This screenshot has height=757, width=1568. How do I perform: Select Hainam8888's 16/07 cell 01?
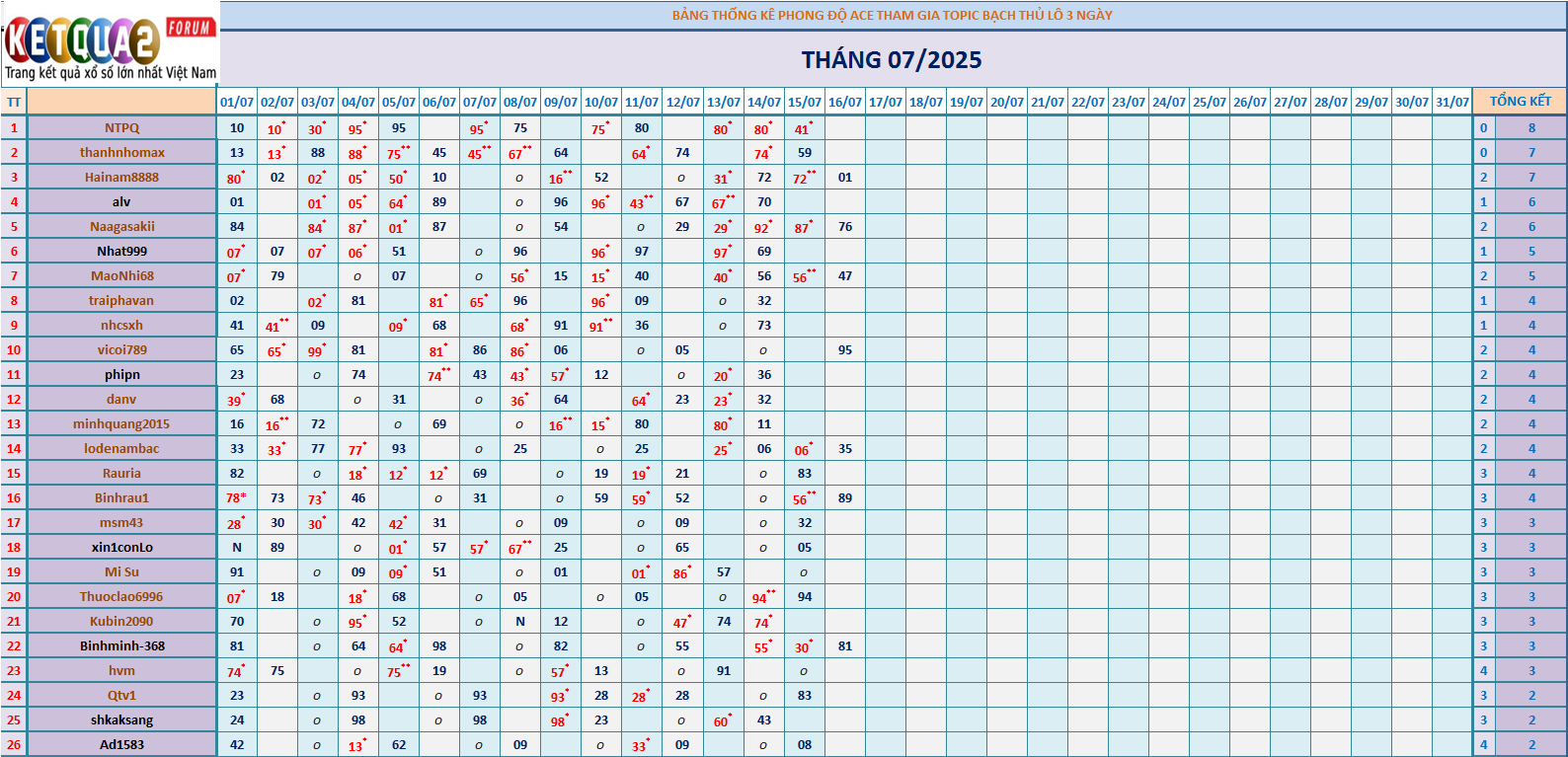point(845,177)
